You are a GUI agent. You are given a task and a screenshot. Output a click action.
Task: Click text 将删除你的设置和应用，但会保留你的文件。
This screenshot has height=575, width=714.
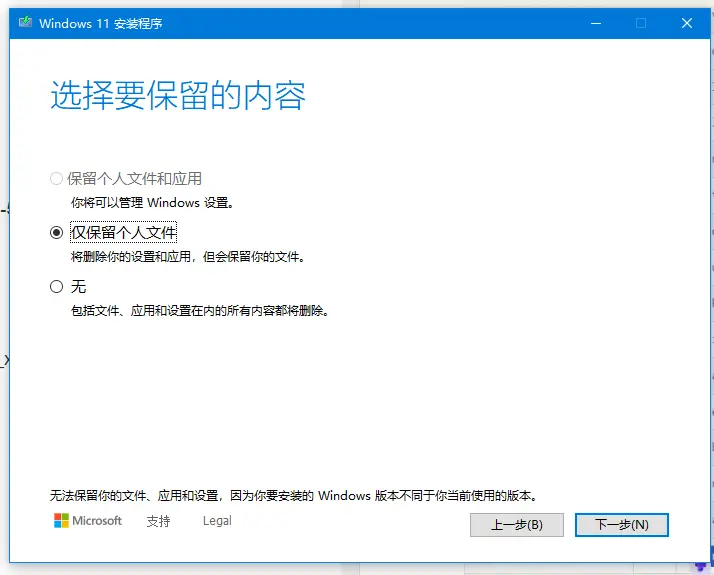point(188,257)
